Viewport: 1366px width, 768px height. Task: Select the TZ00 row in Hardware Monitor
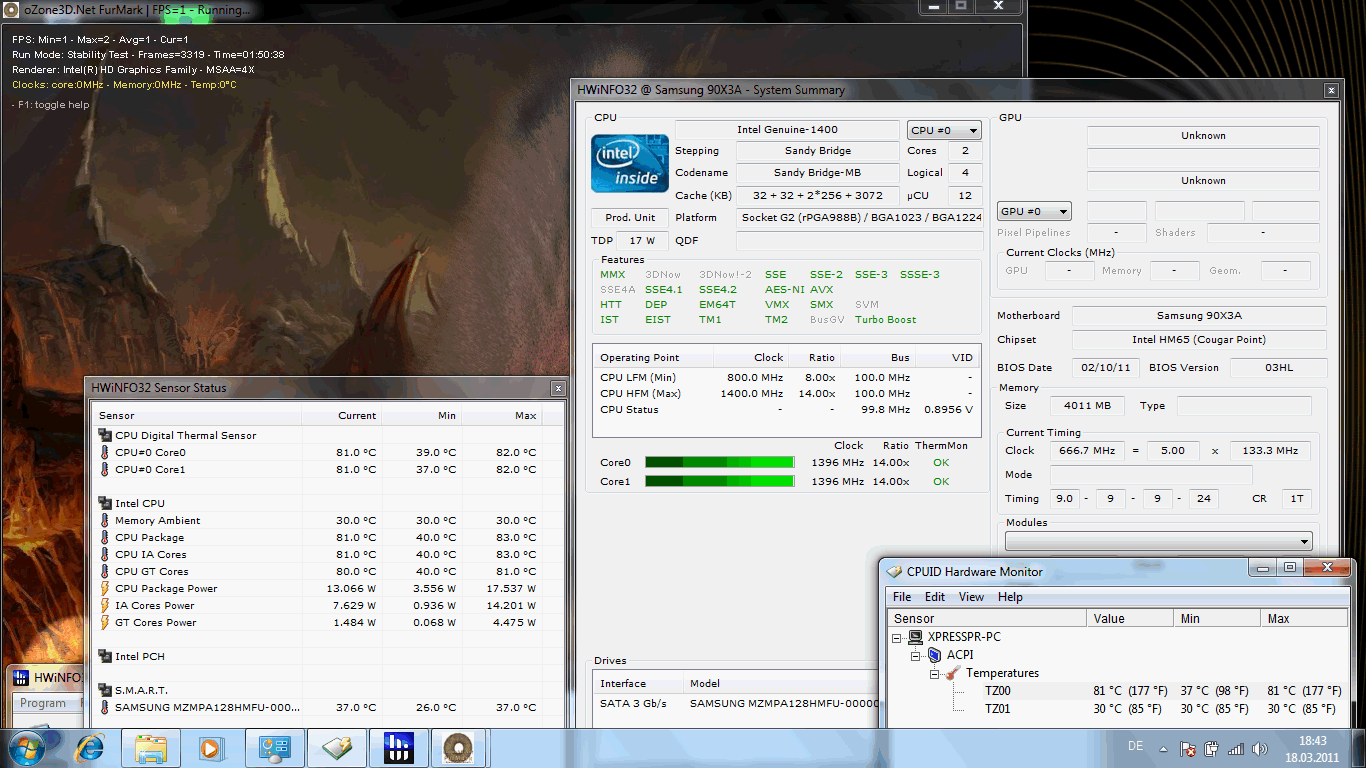click(x=1117, y=691)
